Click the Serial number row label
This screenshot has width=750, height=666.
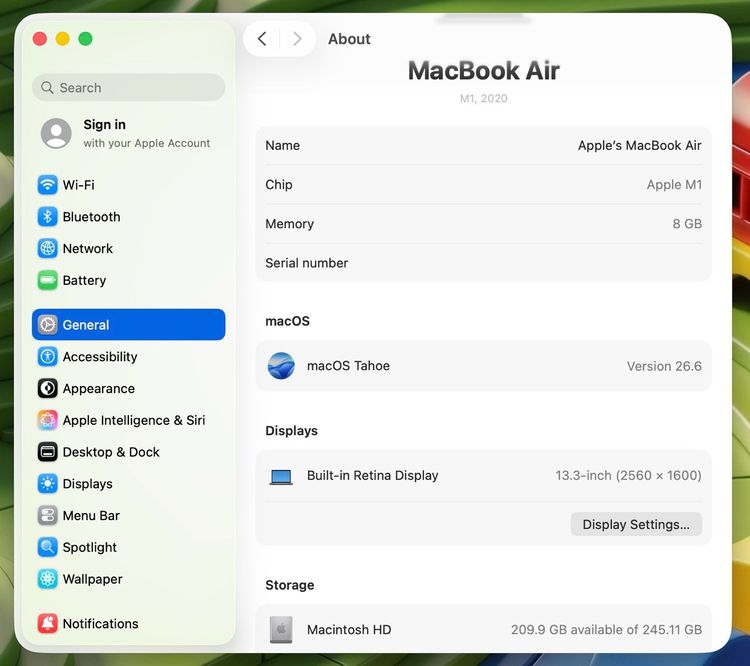[x=307, y=263]
